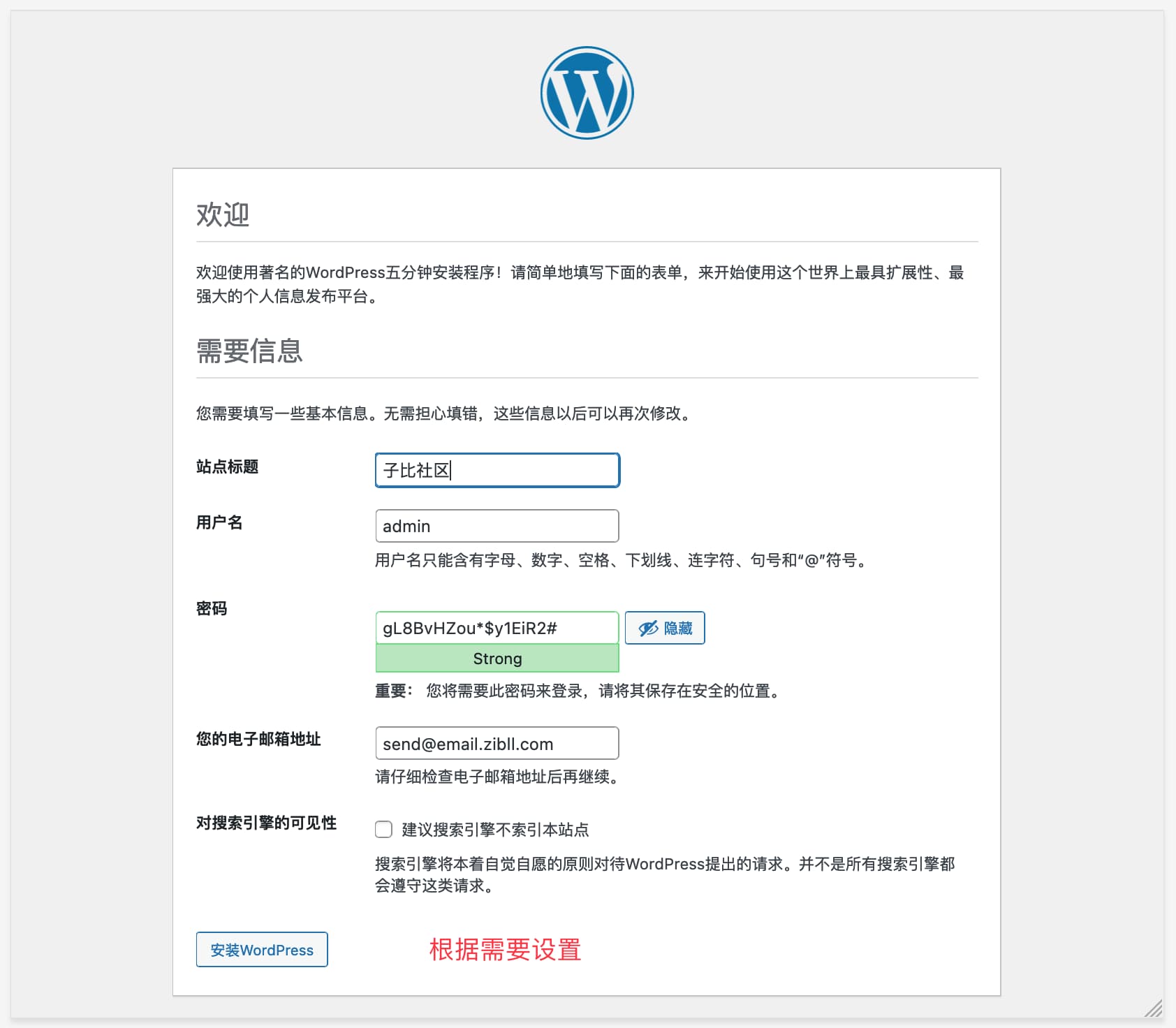This screenshot has width=1176, height=1028.
Task: Click the 安装WordPress button
Action: (262, 949)
